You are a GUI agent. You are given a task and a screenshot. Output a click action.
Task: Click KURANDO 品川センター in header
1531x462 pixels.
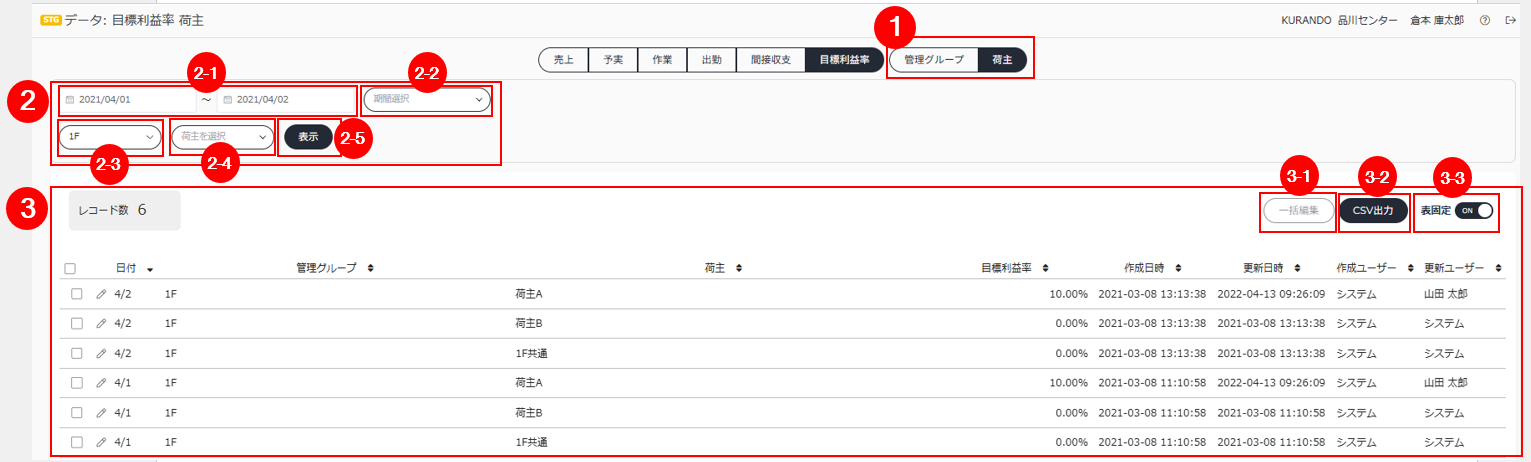pos(1339,20)
